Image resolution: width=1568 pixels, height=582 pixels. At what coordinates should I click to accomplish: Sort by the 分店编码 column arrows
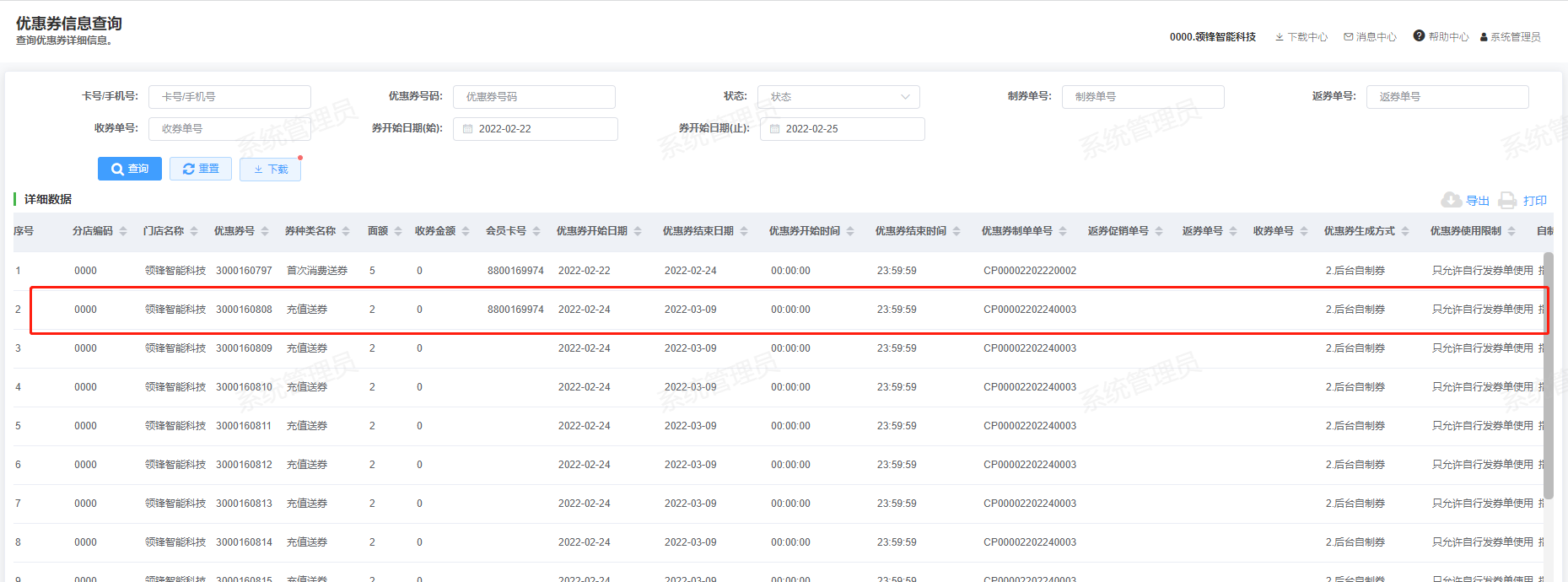[123, 231]
